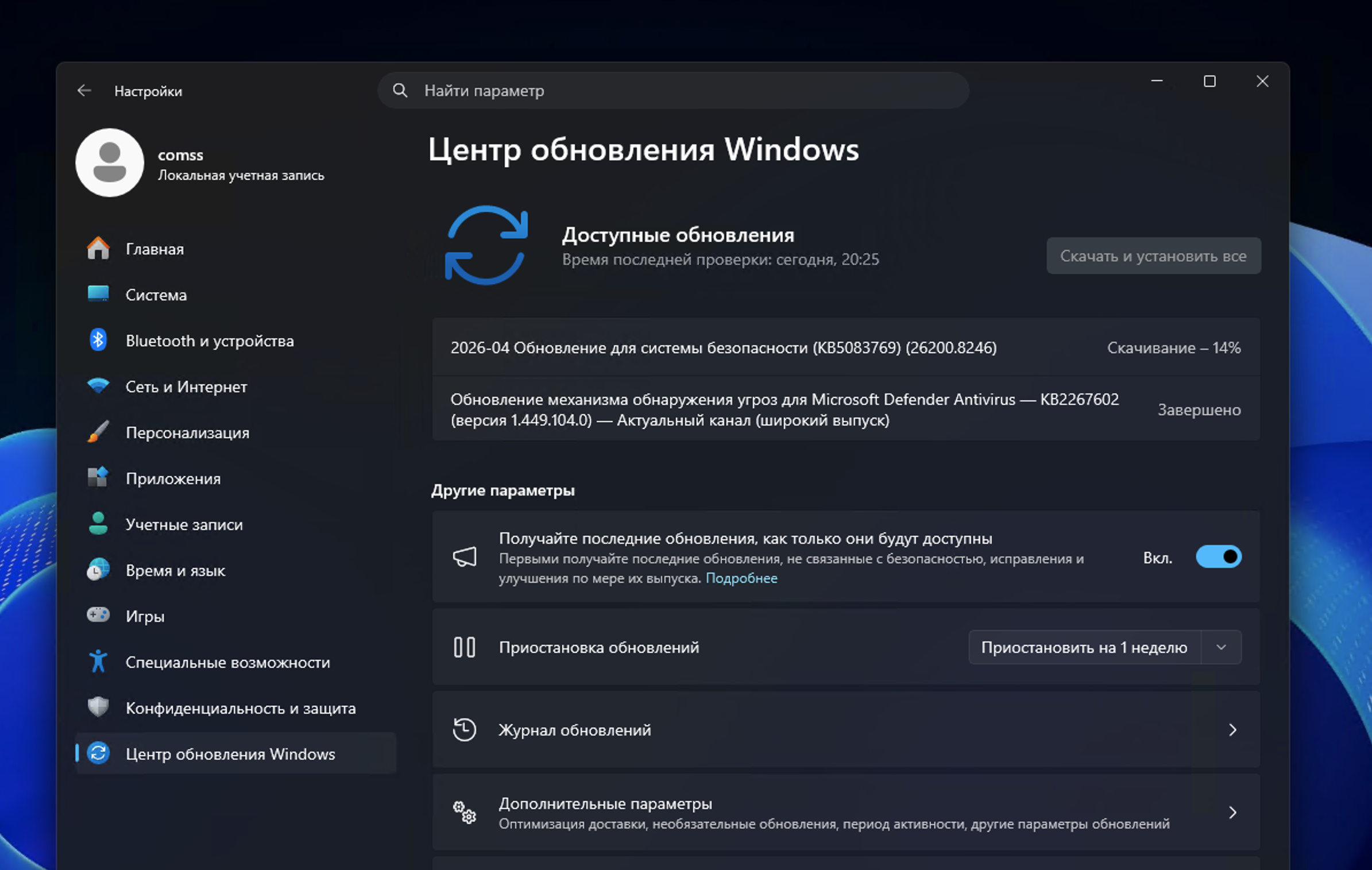Click the Home house icon
This screenshot has height=870, width=1372.
tap(98, 249)
